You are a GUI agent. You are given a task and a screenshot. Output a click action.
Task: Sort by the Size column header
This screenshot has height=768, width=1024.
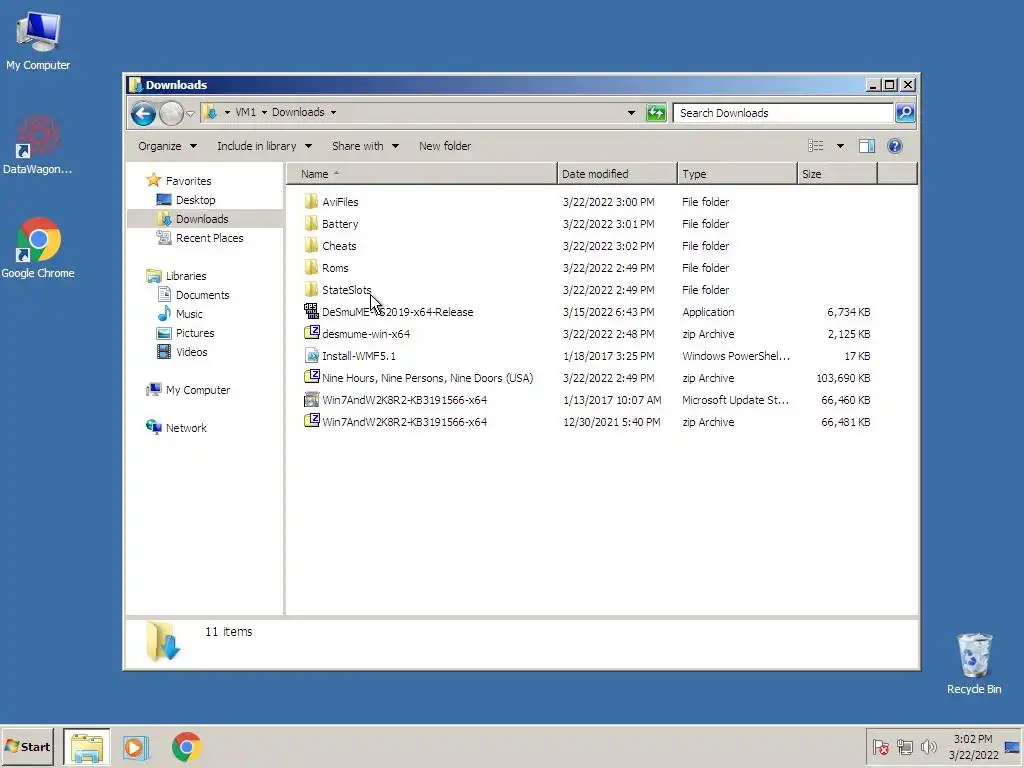(837, 174)
